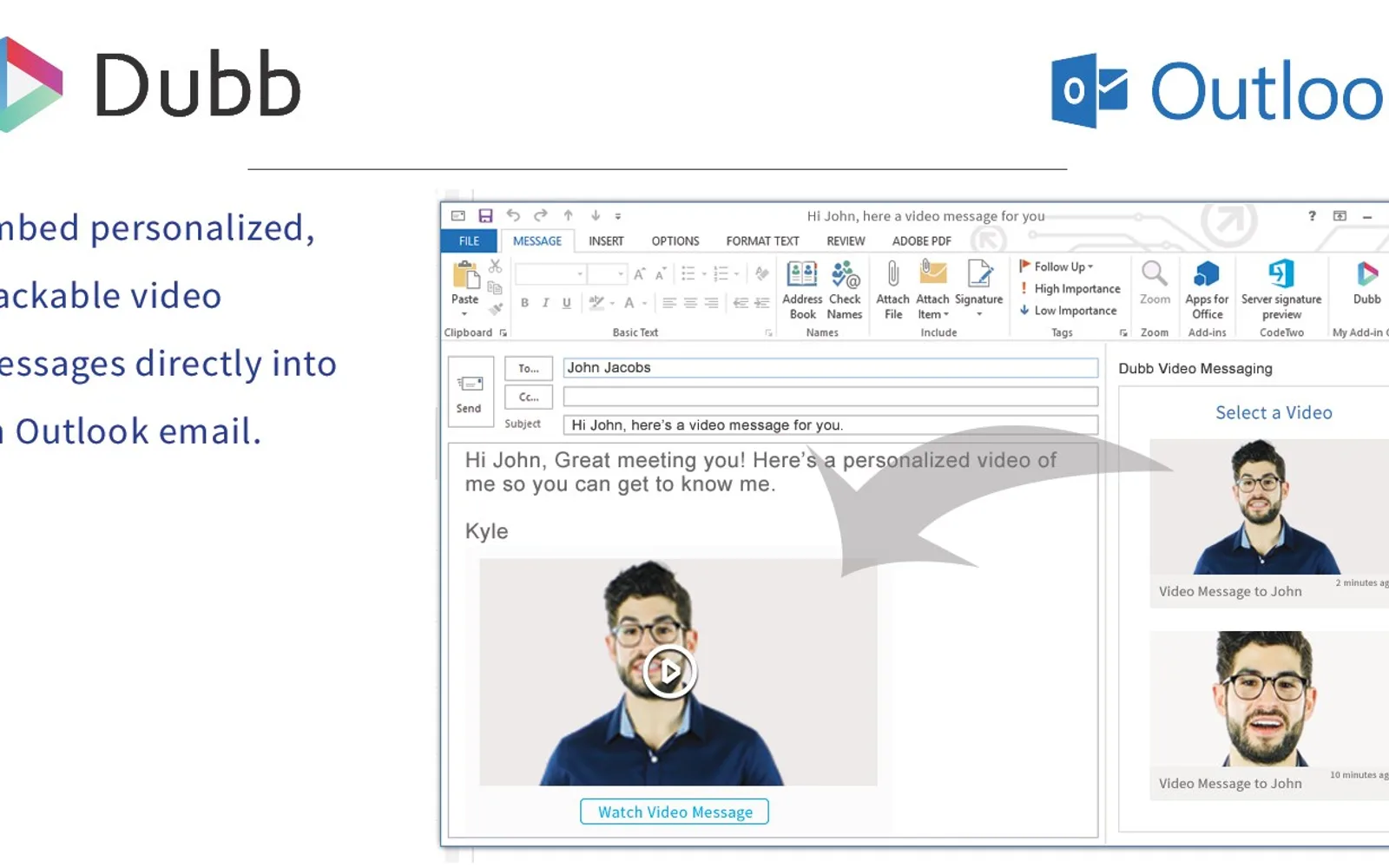Expand the Paste options arrow
1389x868 pixels.
coord(464,314)
